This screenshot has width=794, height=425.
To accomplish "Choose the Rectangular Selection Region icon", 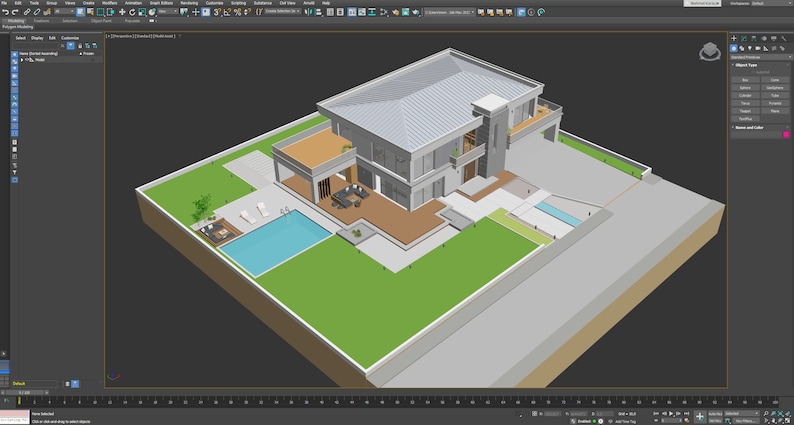I will tap(101, 12).
